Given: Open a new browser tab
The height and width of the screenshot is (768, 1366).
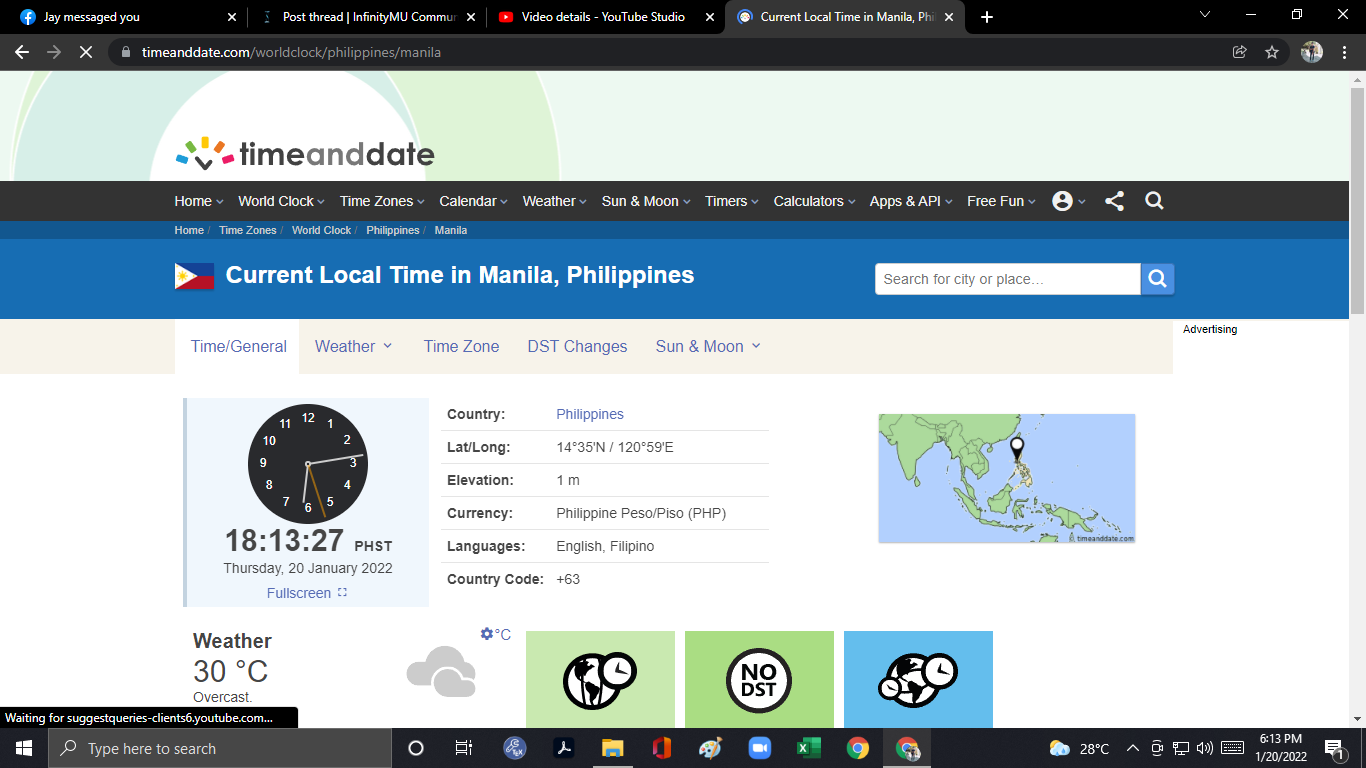Looking at the screenshot, I should point(987,17).
